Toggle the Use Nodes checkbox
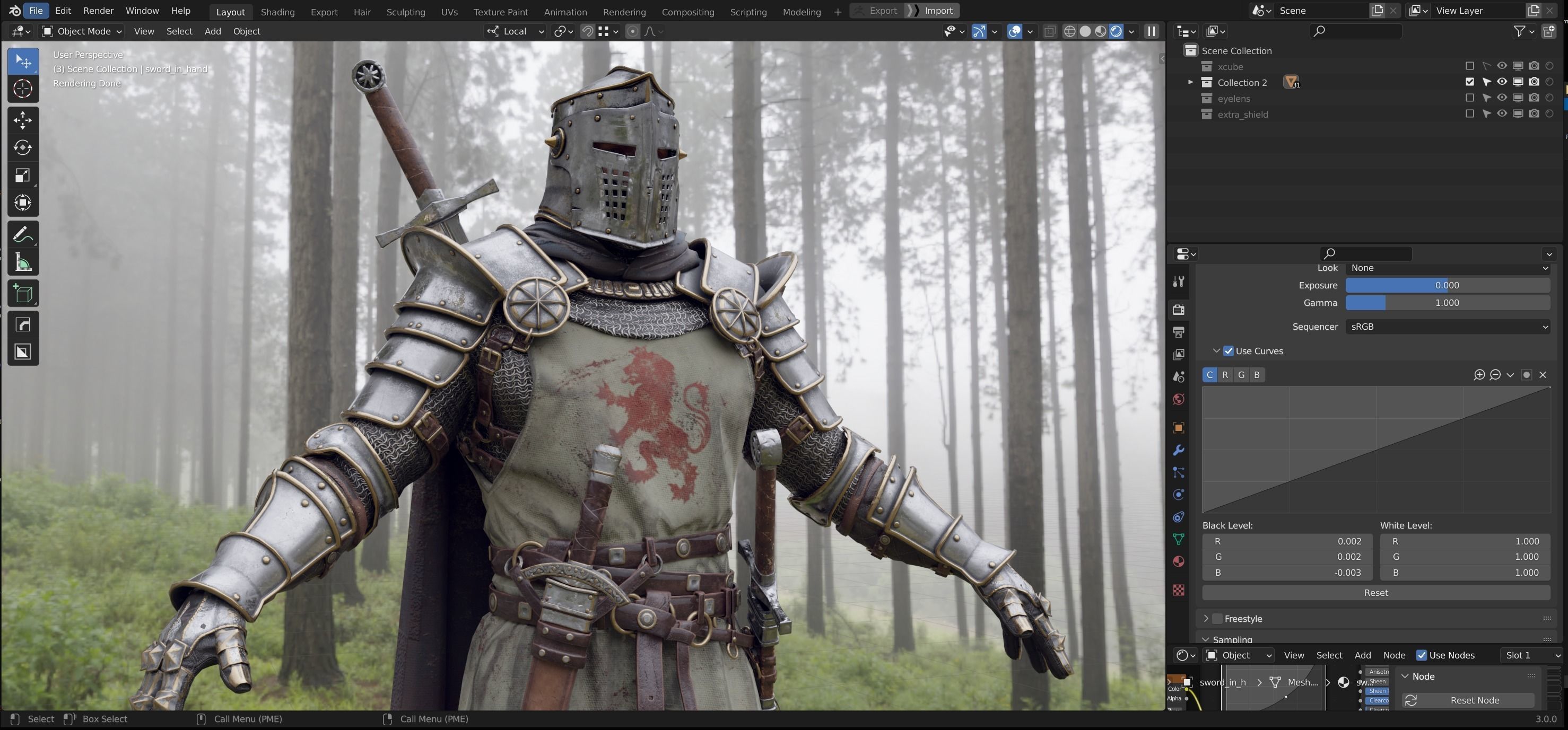This screenshot has width=1568, height=730. [1421, 655]
